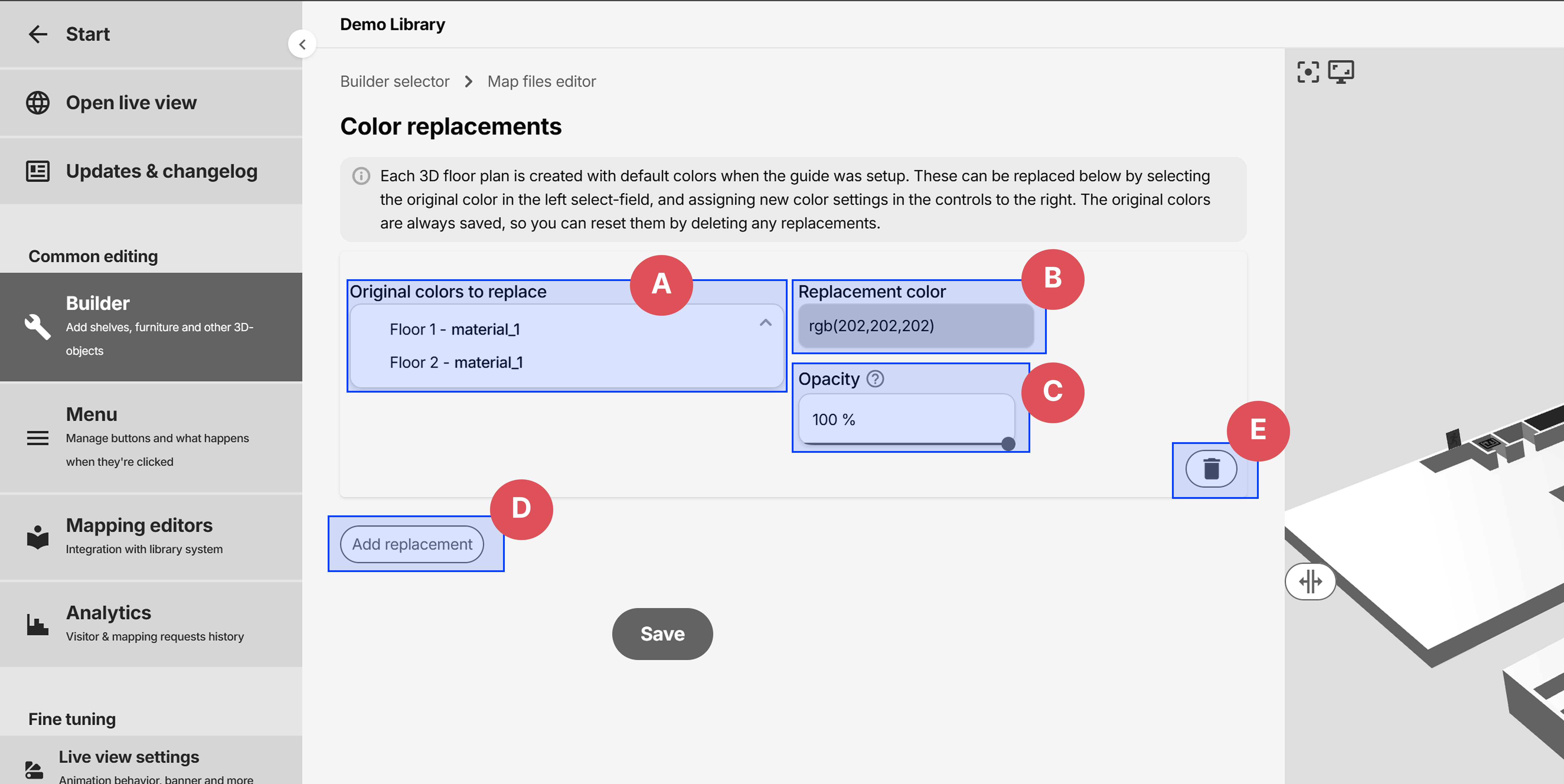This screenshot has width=1564, height=784.
Task: Click the globe icon for live view
Action: (38, 103)
